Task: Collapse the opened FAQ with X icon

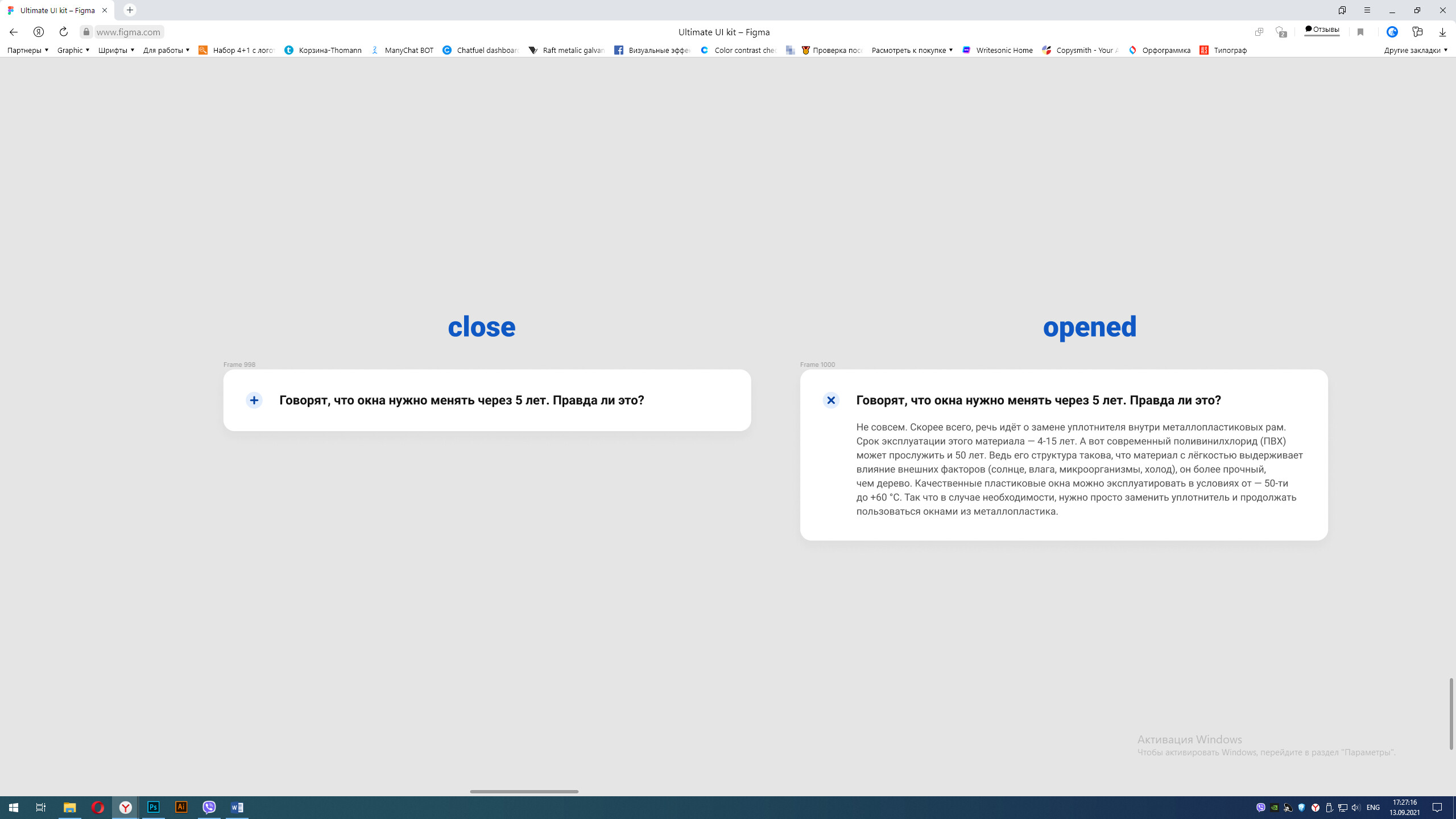Action: (831, 400)
